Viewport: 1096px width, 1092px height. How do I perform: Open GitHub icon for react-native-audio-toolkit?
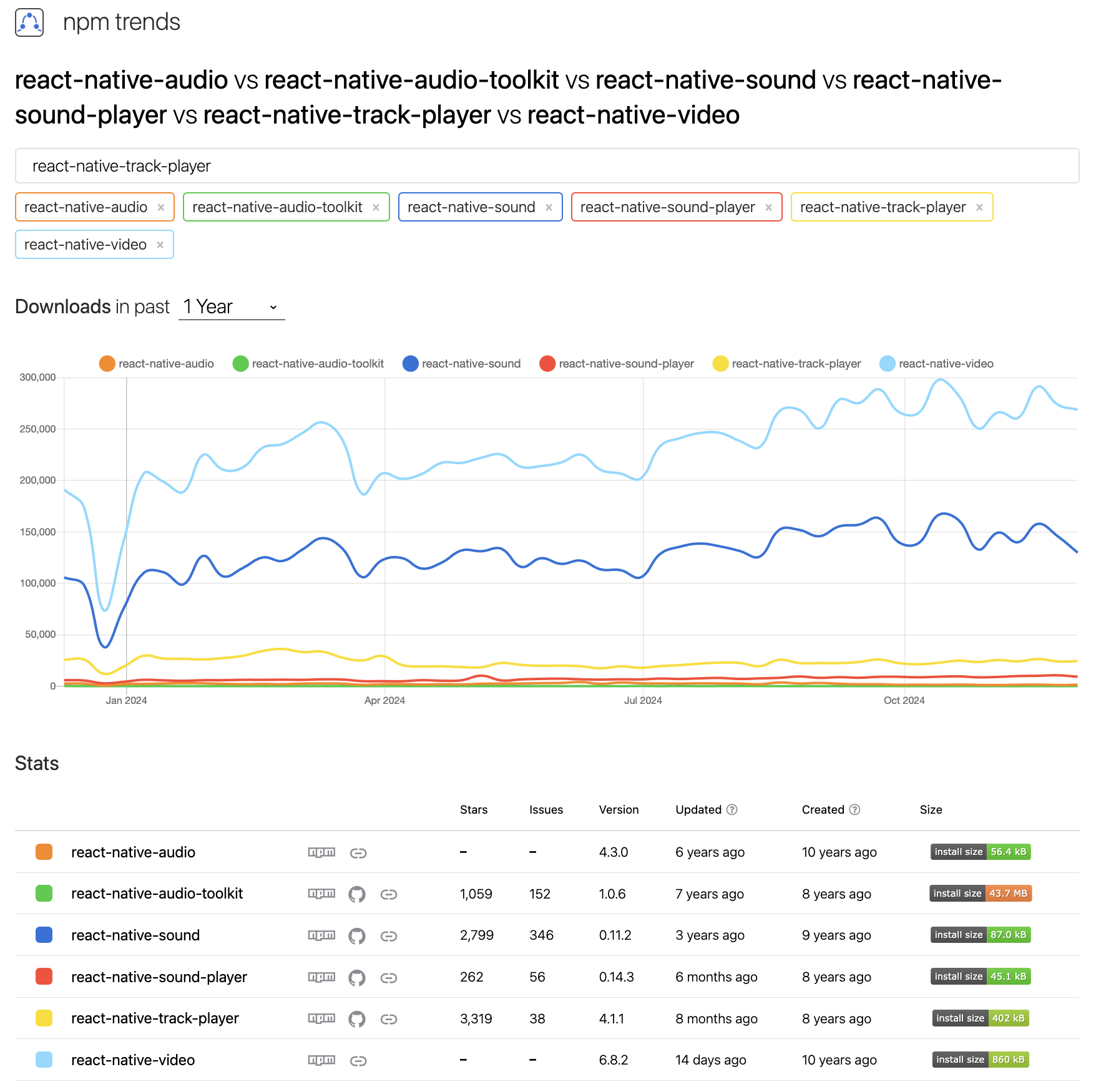point(358,894)
